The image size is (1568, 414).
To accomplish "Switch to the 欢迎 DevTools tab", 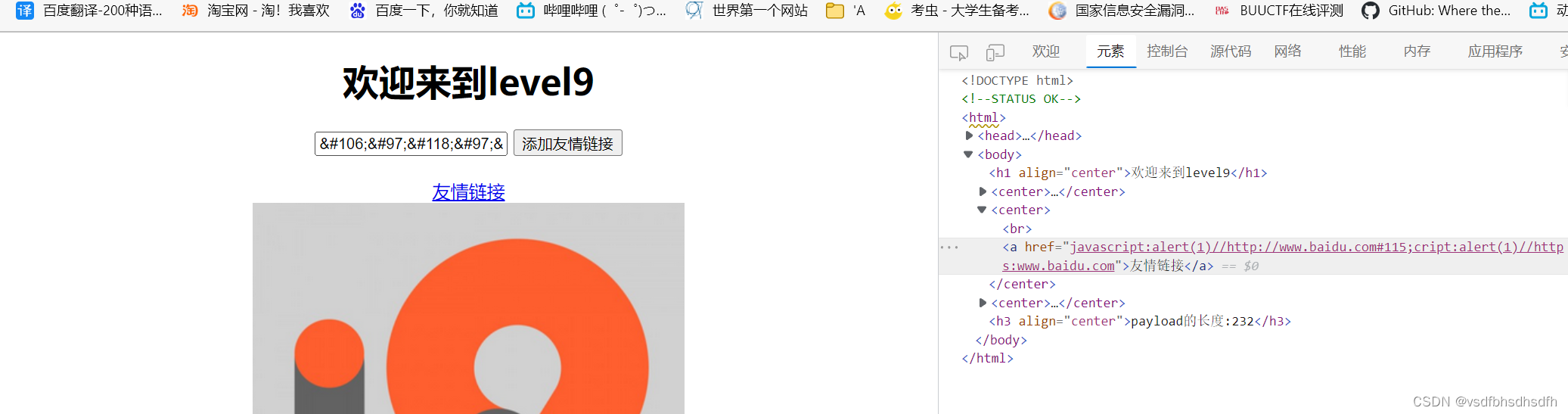I will 1046,51.
